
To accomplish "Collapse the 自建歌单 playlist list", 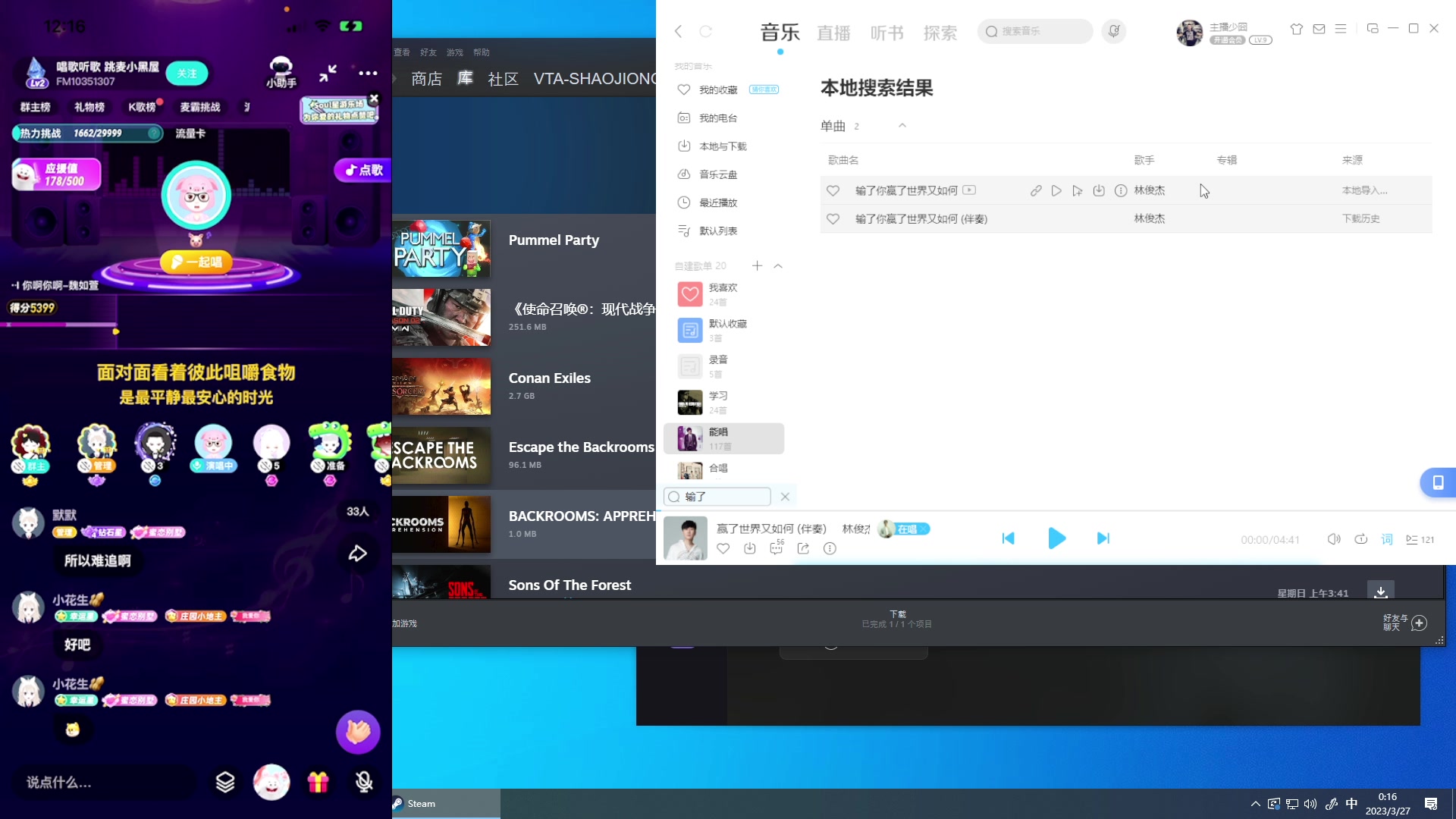I will coord(778,266).
